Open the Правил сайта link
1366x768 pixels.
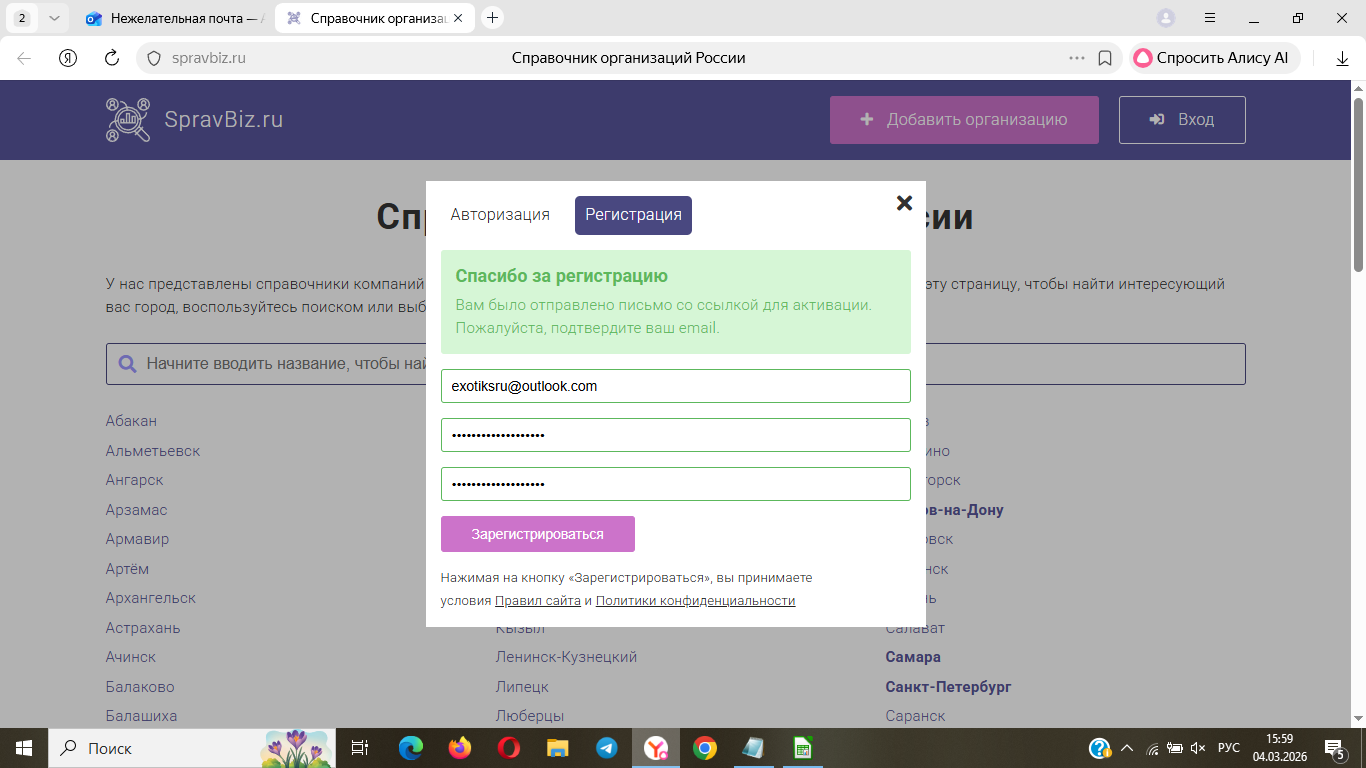click(538, 601)
